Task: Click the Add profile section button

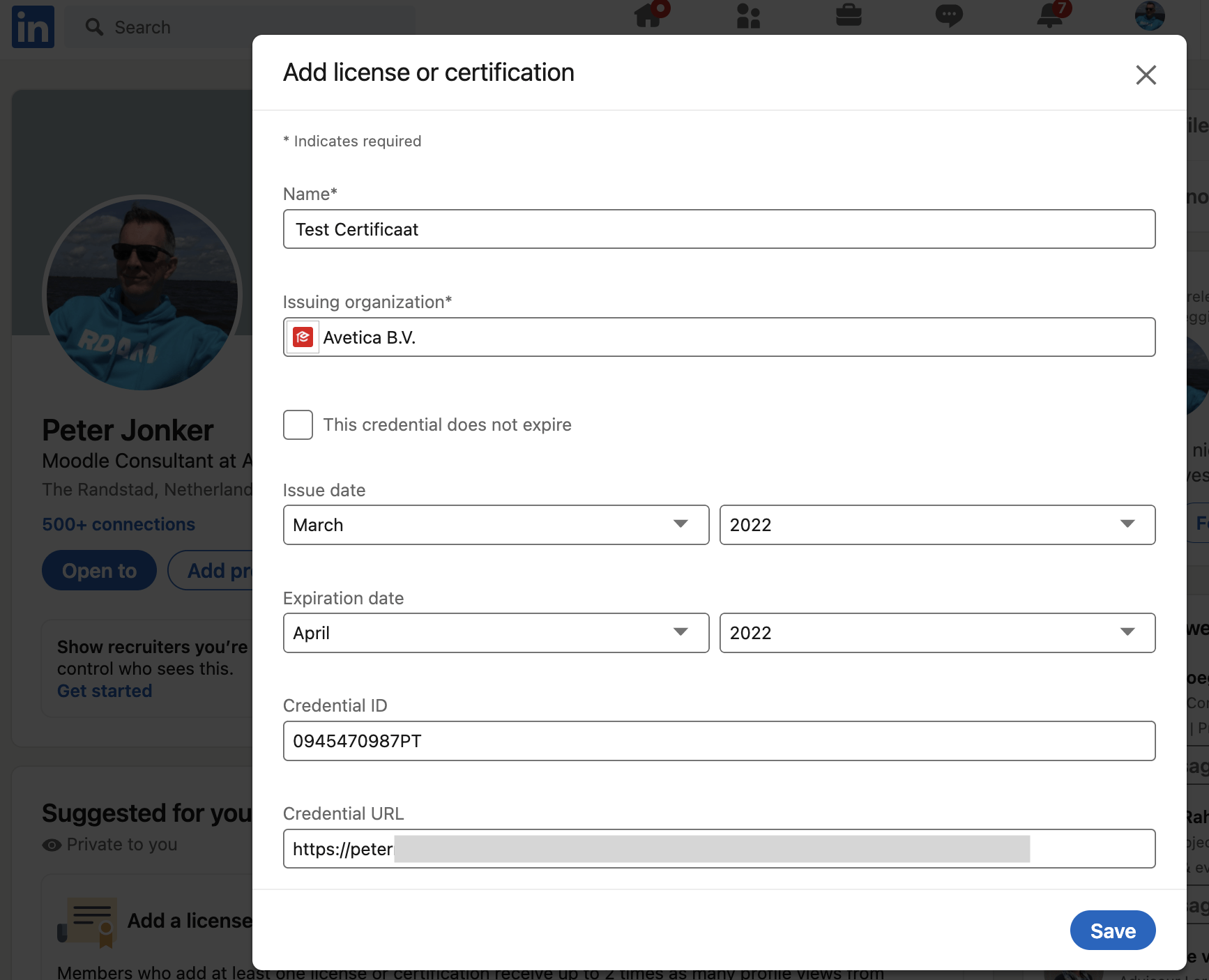Action: [x=211, y=570]
